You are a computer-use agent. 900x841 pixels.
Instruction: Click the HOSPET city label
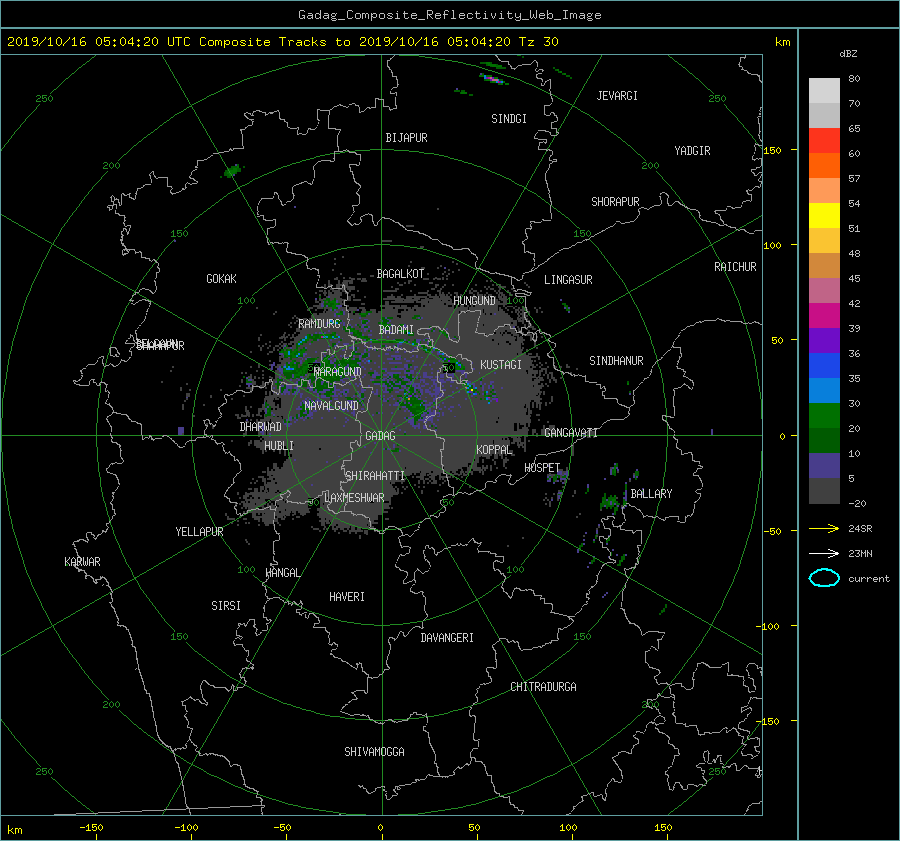542,468
